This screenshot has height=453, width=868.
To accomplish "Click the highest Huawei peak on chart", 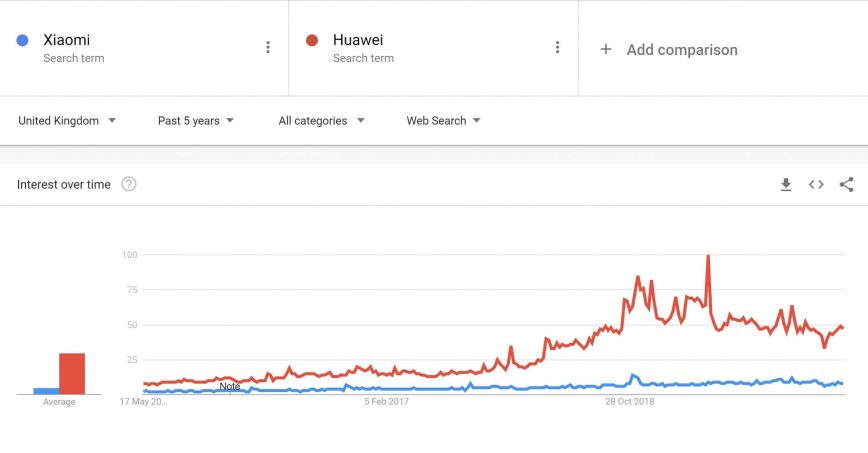I will coord(708,257).
